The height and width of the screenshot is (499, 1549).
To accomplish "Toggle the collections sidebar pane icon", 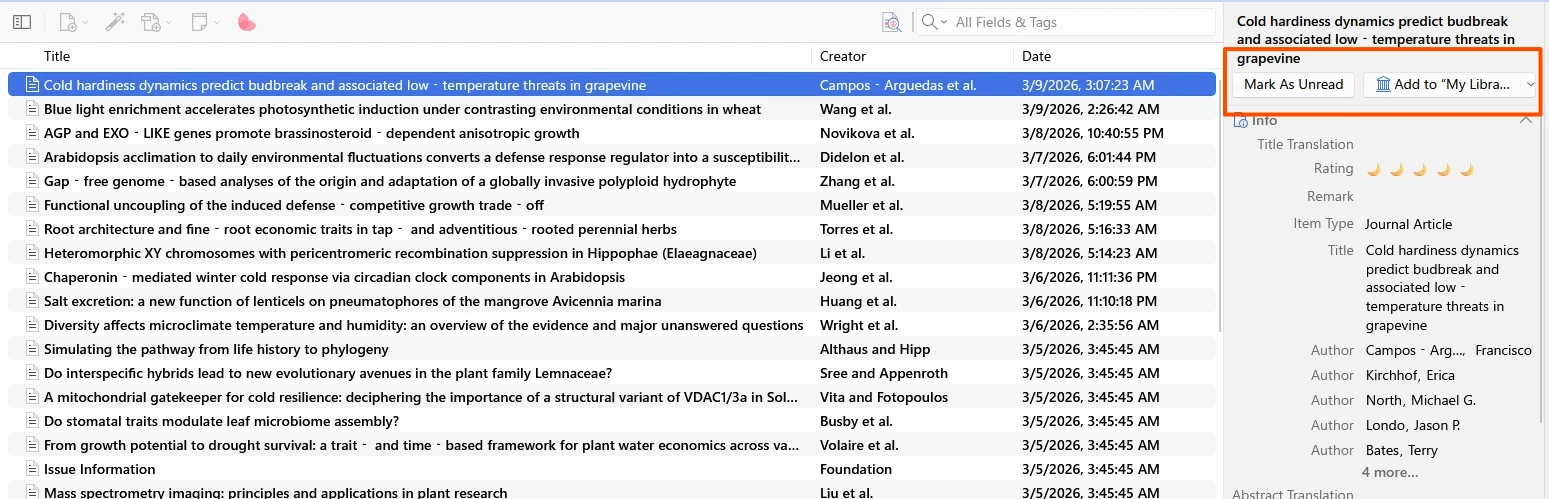I will [x=22, y=22].
